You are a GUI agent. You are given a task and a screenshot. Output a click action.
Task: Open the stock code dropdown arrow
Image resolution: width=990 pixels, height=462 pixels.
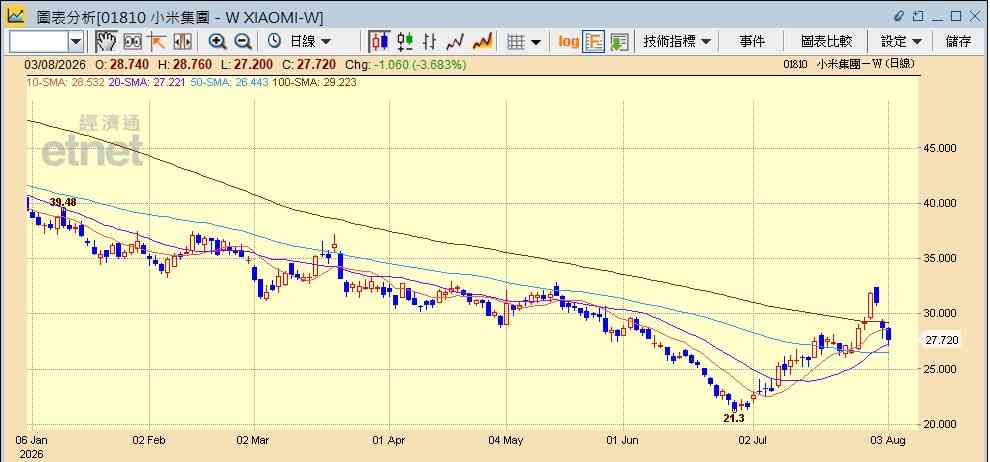(76, 42)
